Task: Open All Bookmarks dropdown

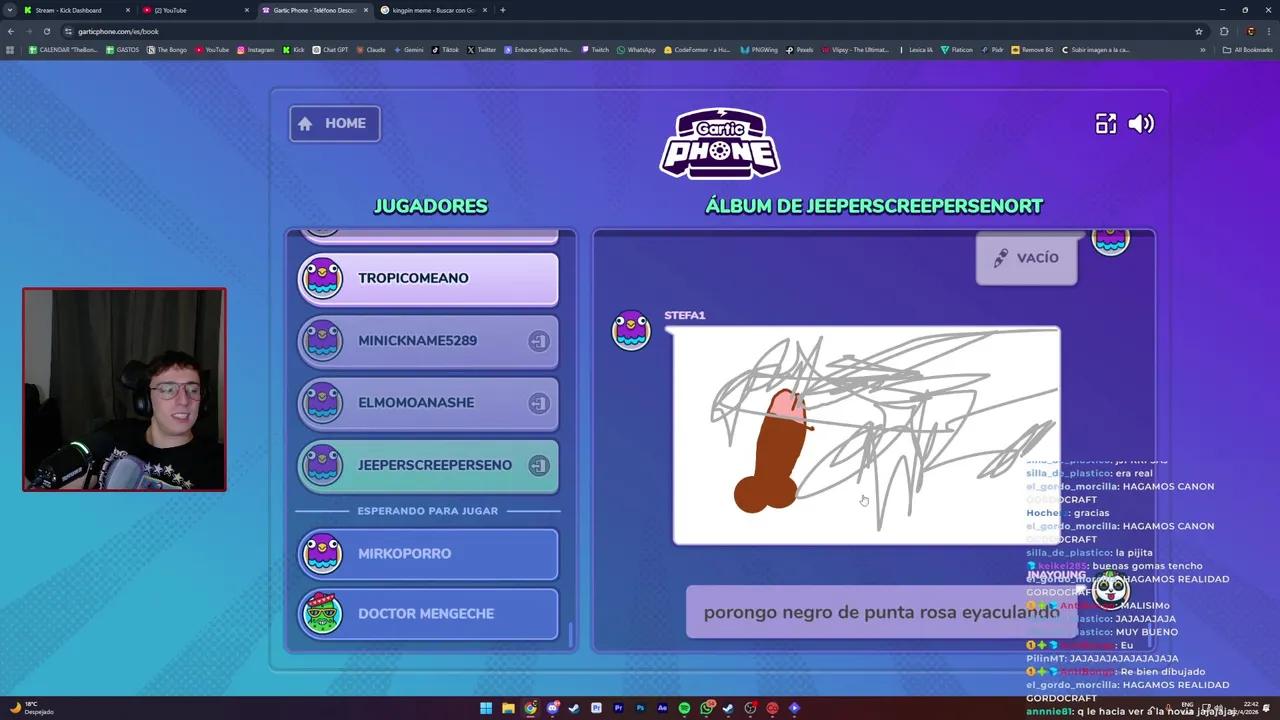Action: [1247, 49]
